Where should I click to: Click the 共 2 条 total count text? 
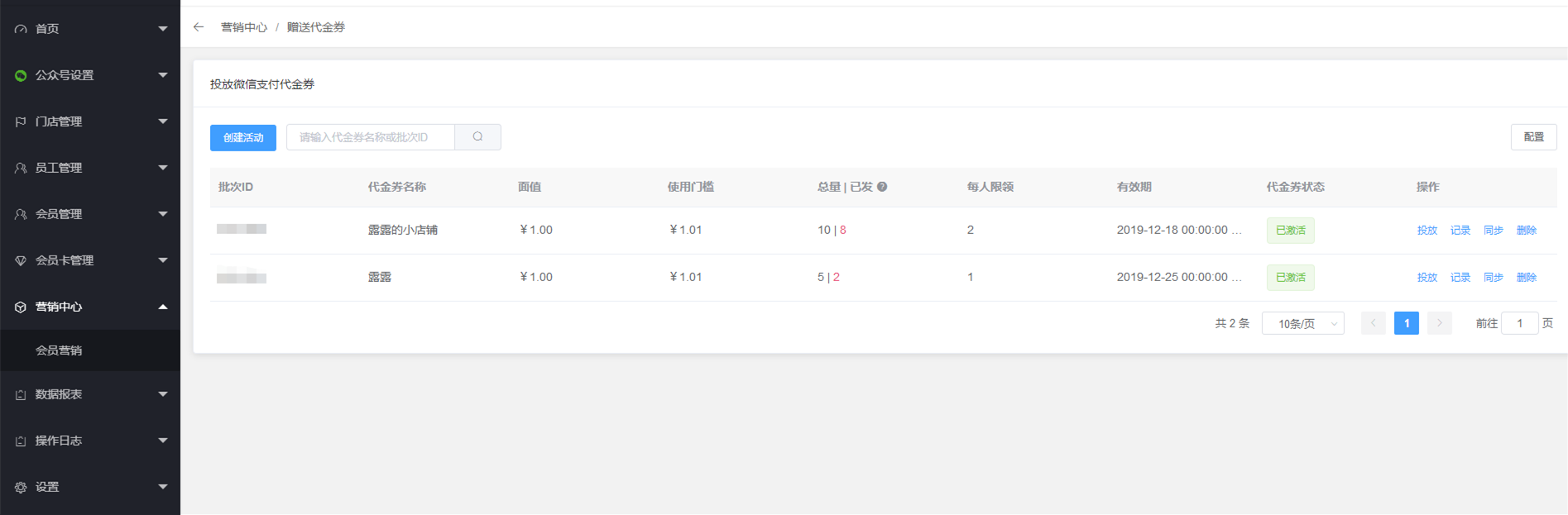coord(1232,323)
